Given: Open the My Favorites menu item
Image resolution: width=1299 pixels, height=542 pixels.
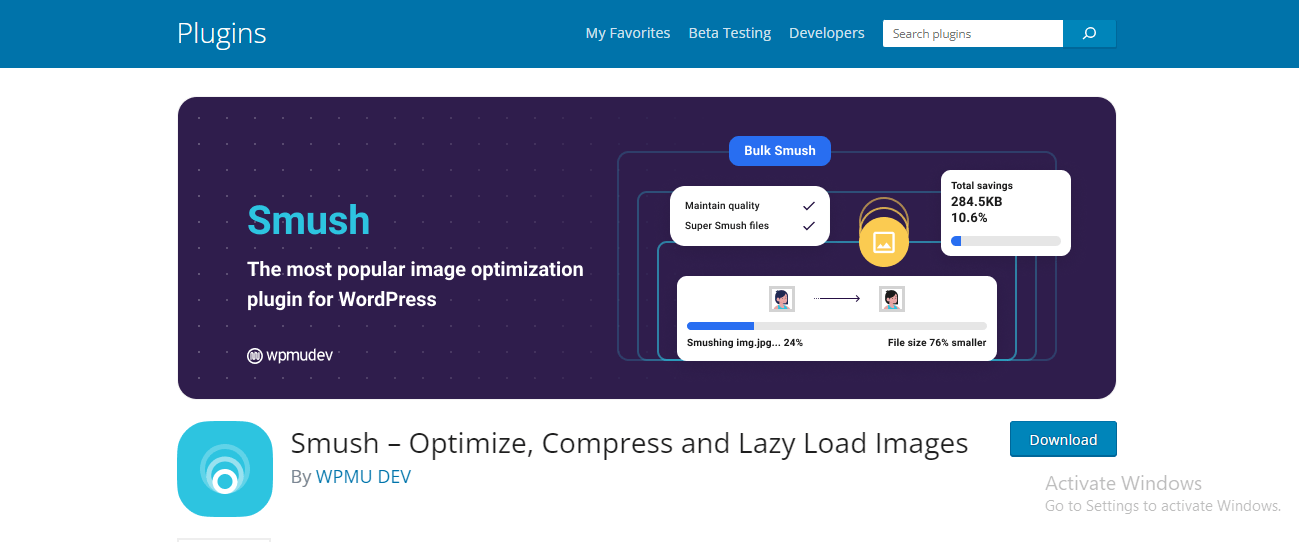Looking at the screenshot, I should tap(627, 33).
